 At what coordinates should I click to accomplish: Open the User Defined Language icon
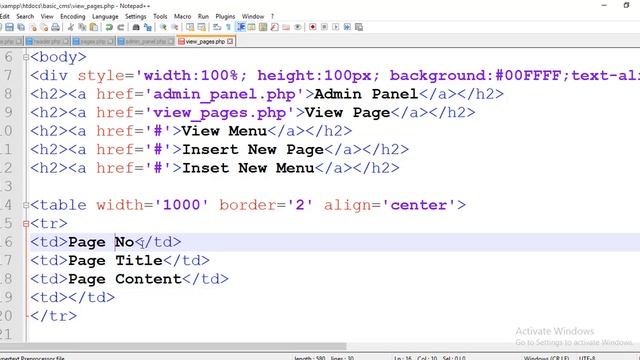click(x=251, y=27)
